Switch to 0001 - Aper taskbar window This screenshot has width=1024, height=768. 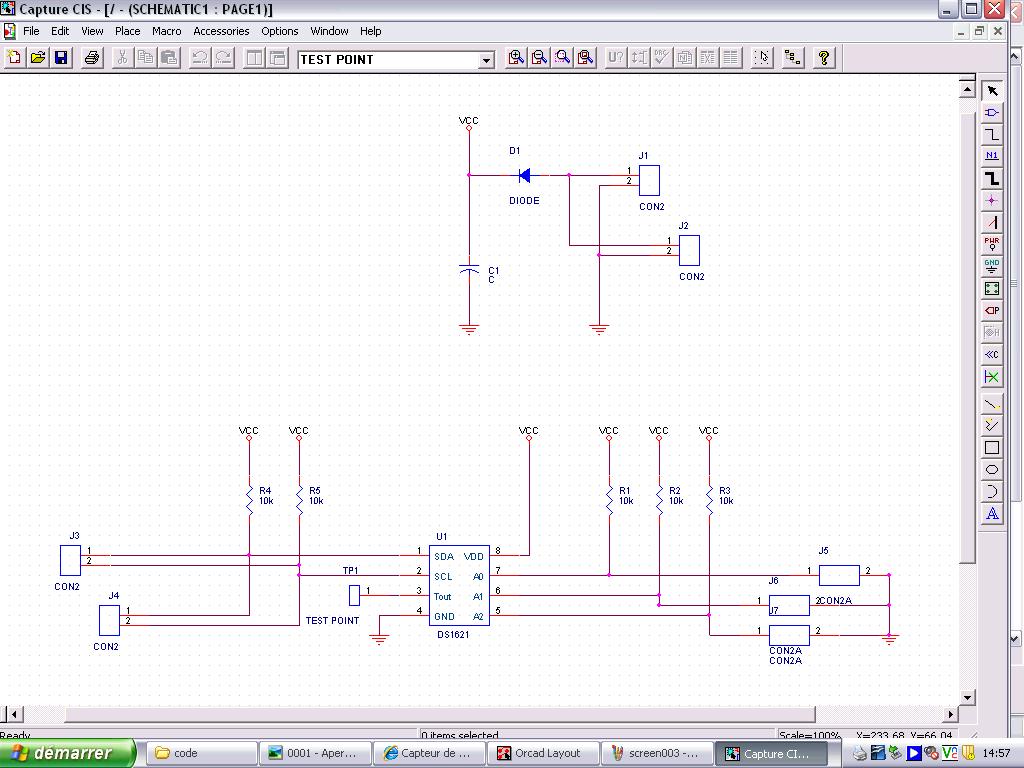(x=315, y=753)
